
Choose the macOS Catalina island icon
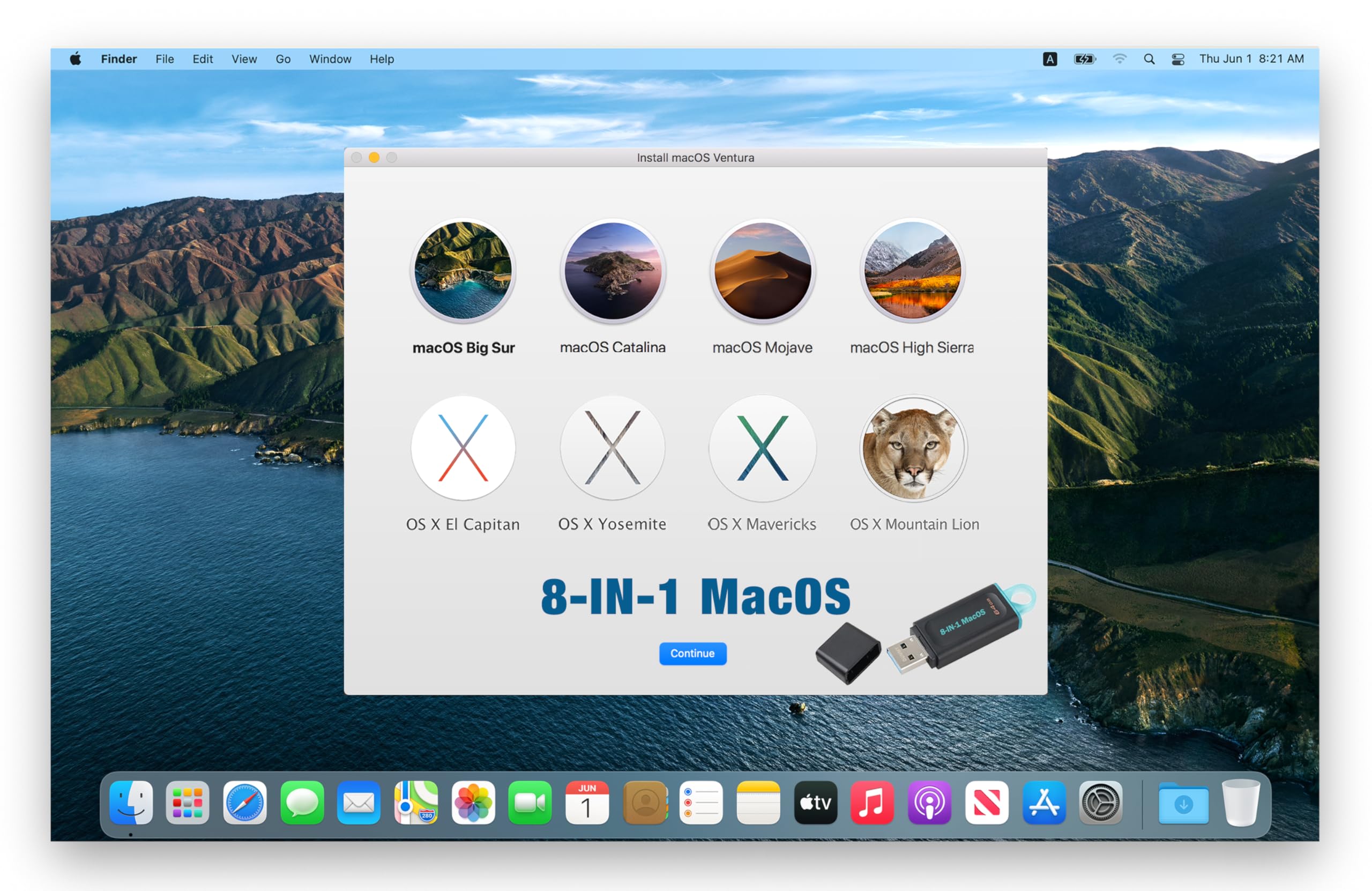point(613,271)
